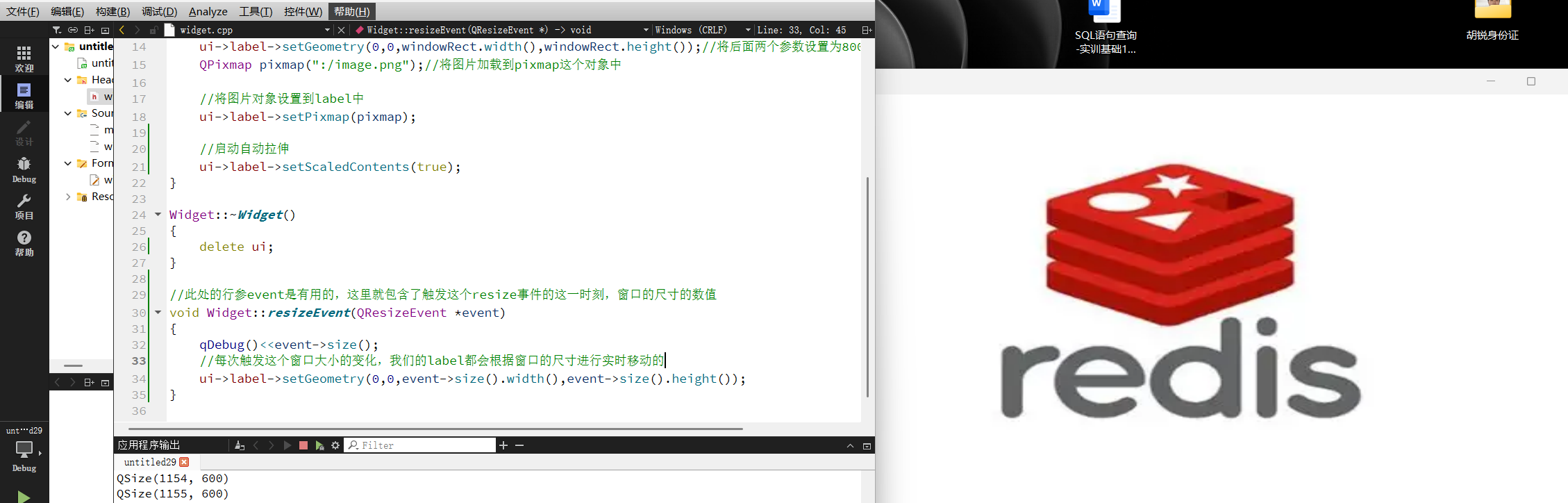Click the editor horizontal scrollbar
The height and width of the screenshot is (503, 1568).
pyautogui.click(x=435, y=429)
